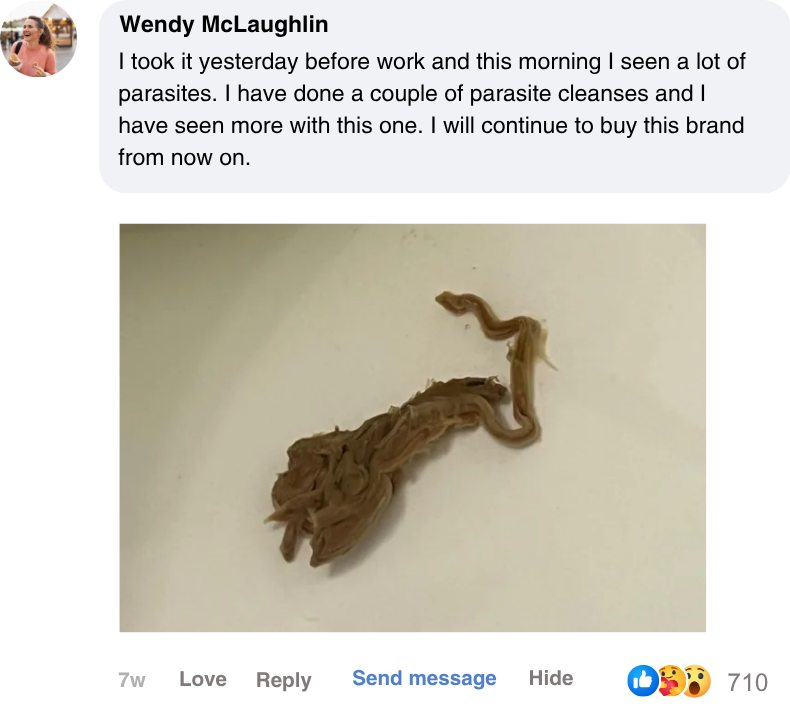Click the Wow surprised-face reaction emoji

point(697,681)
